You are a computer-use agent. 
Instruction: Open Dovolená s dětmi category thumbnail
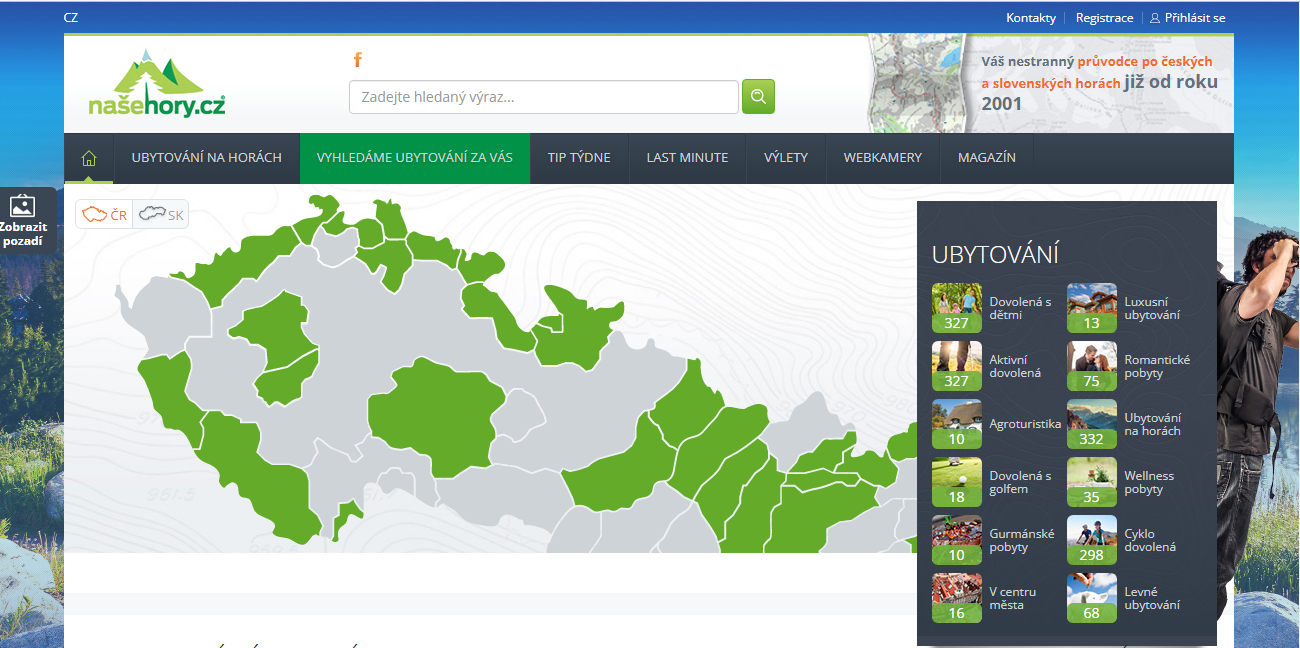pyautogui.click(x=956, y=308)
